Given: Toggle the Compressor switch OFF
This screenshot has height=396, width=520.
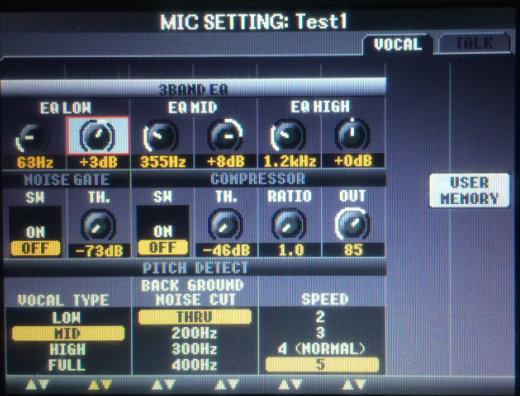Looking at the screenshot, I should pos(163,247).
